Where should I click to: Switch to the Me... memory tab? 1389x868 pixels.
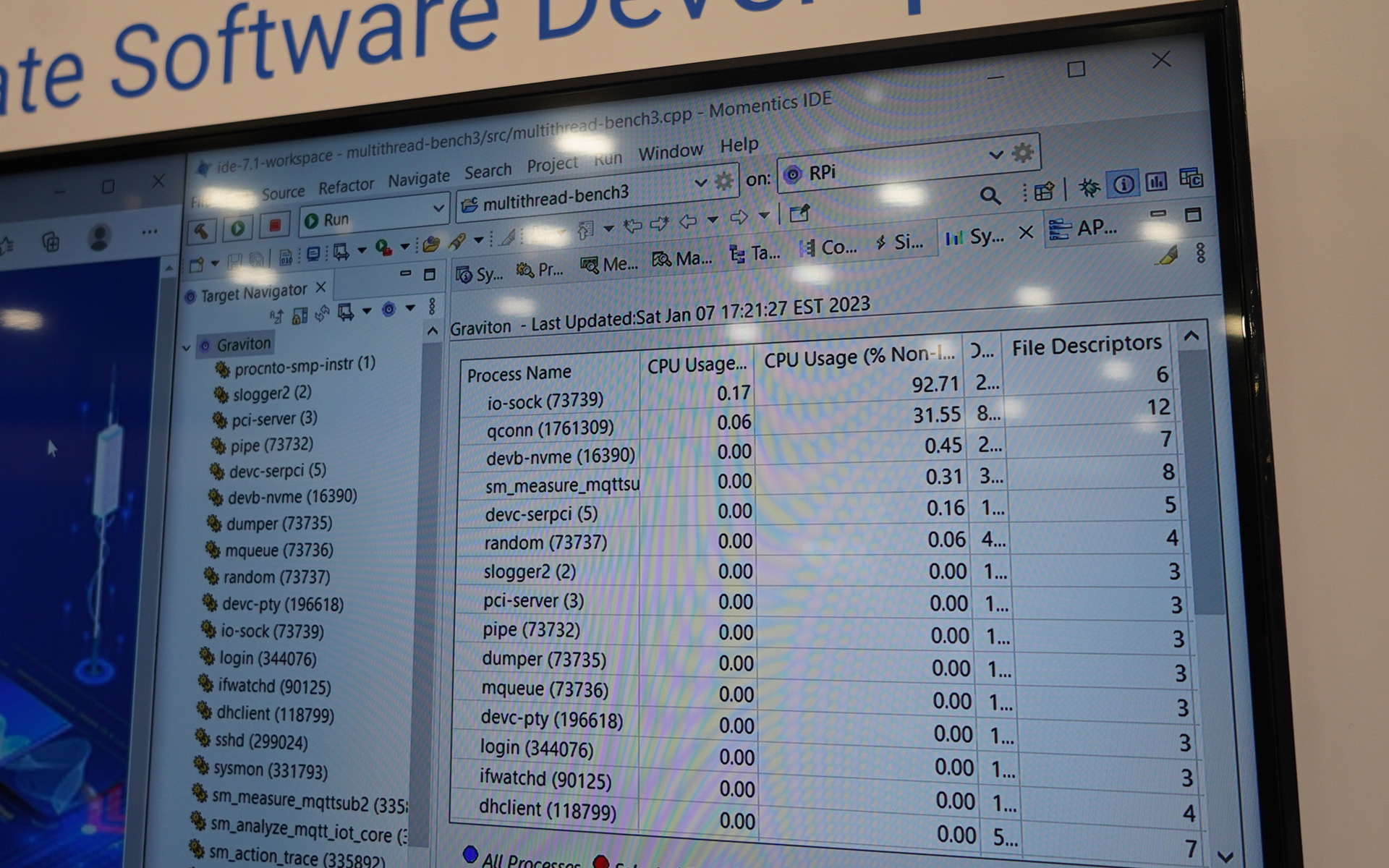tap(610, 265)
